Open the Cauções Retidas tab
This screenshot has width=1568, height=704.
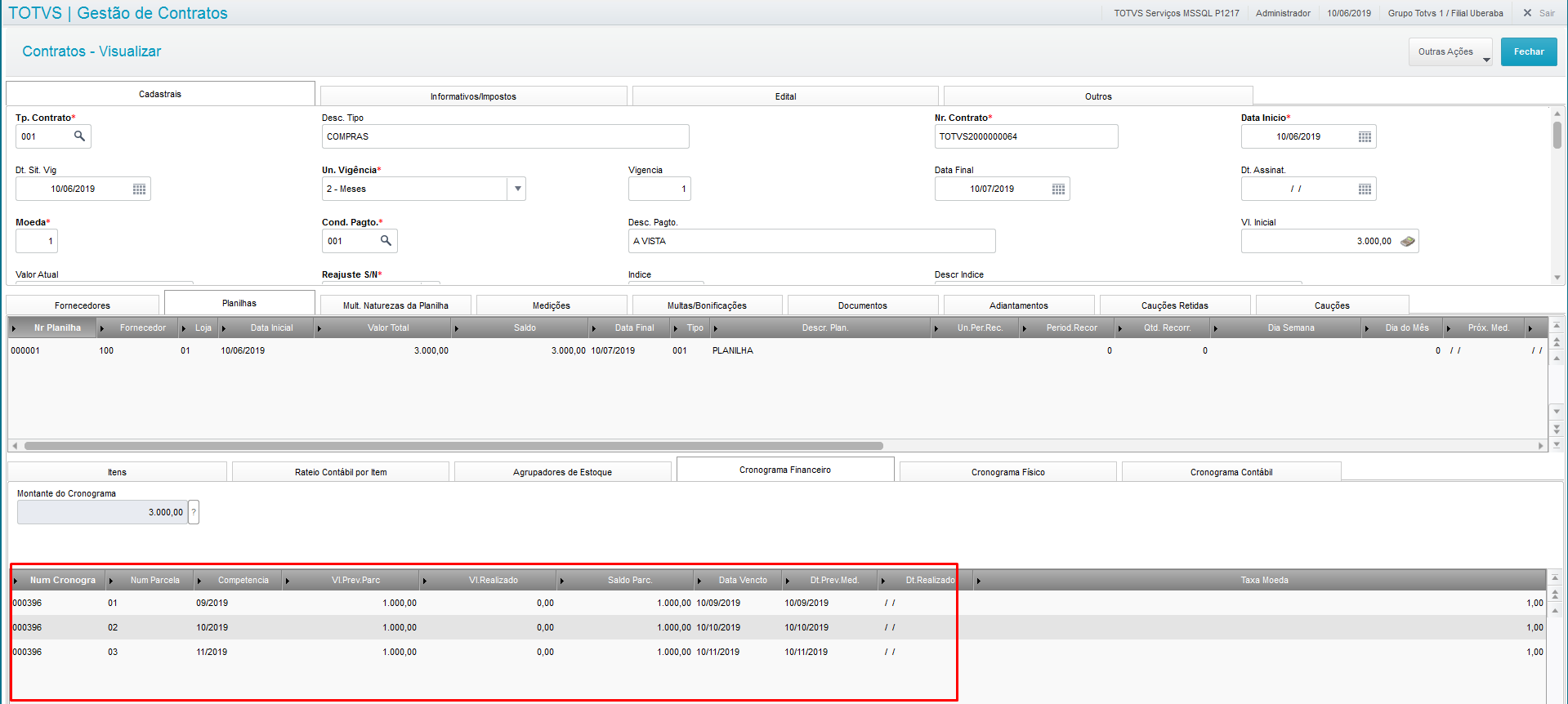point(1175,305)
